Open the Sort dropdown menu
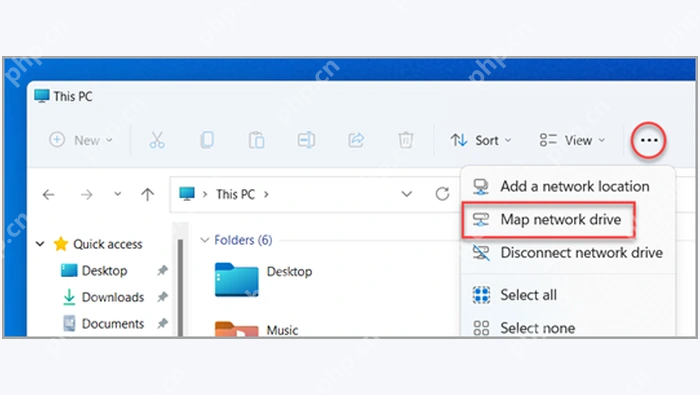 click(480, 140)
